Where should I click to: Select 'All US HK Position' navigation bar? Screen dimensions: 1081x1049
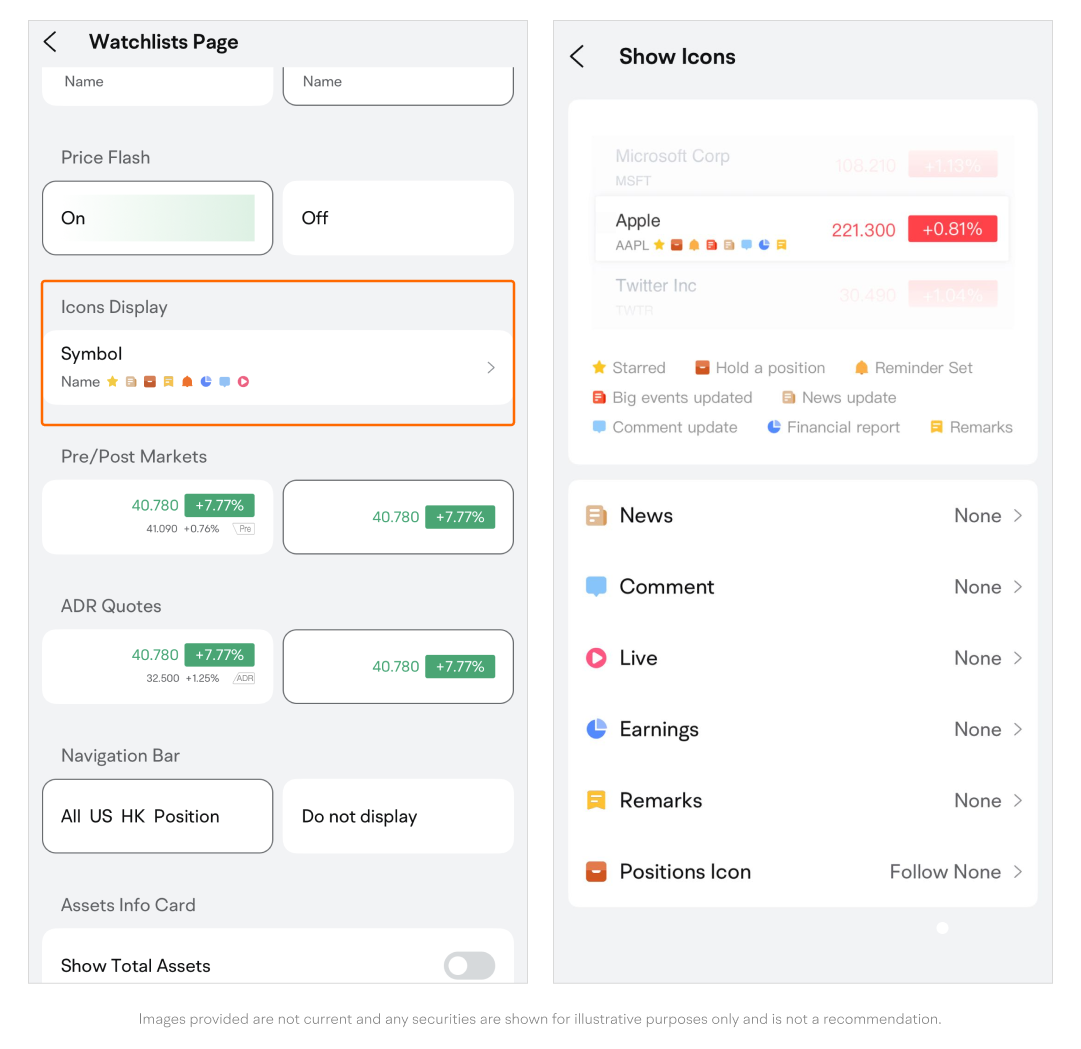[157, 816]
